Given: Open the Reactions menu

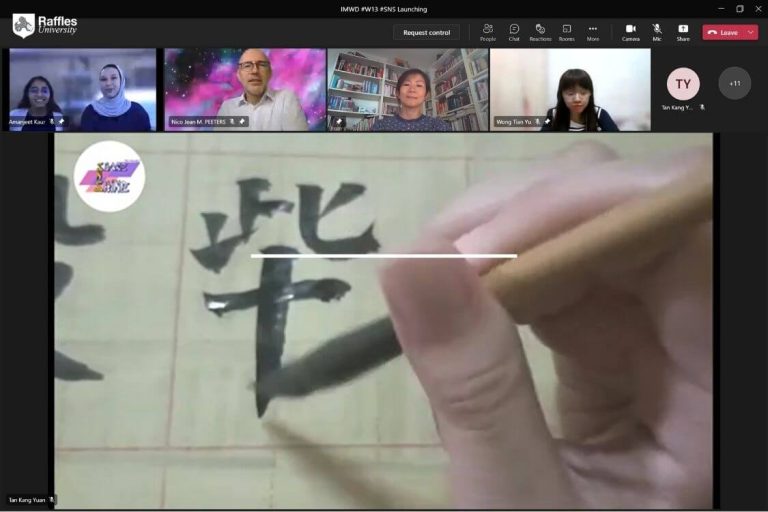Looking at the screenshot, I should click(x=540, y=31).
